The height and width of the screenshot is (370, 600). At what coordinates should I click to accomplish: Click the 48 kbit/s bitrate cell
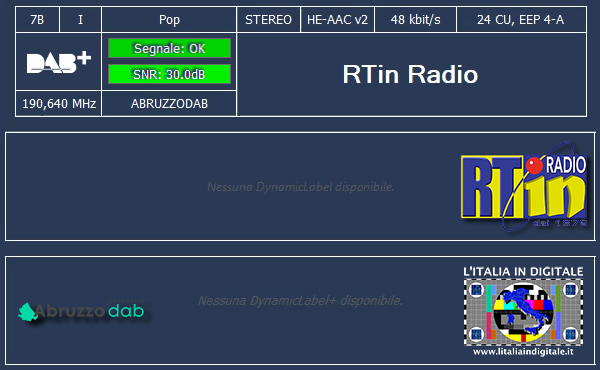416,20
